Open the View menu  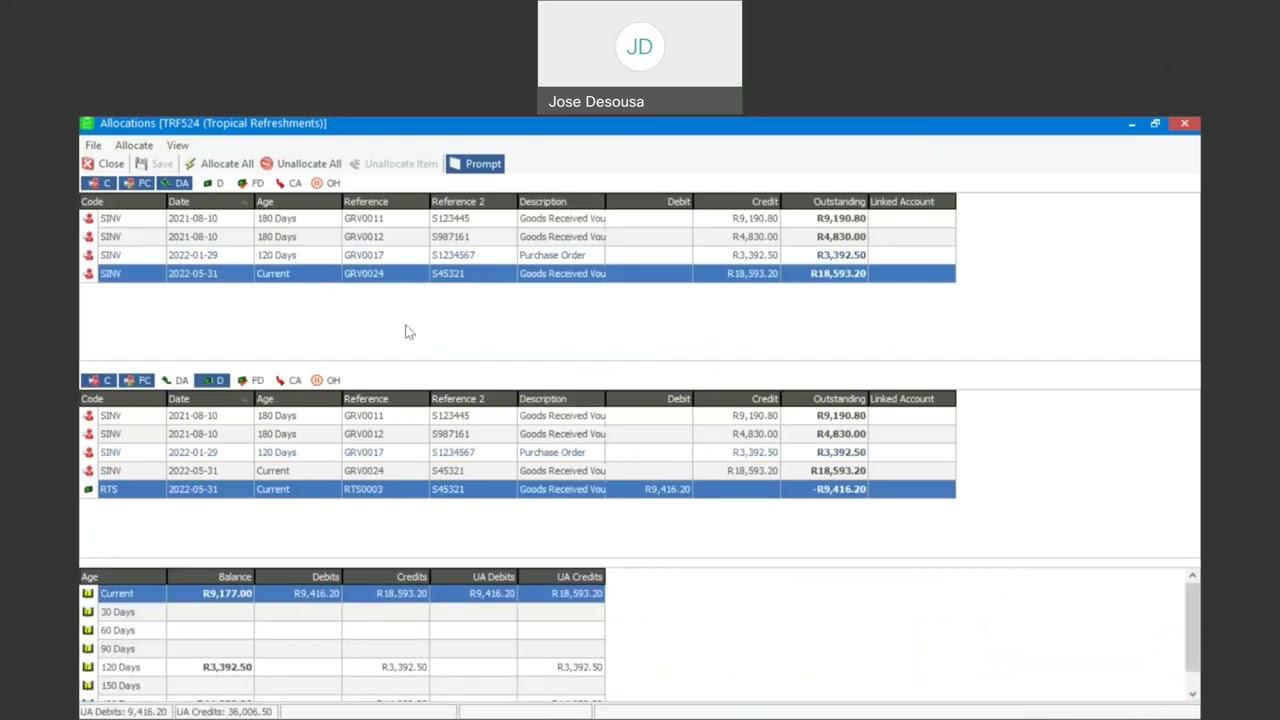click(x=177, y=145)
